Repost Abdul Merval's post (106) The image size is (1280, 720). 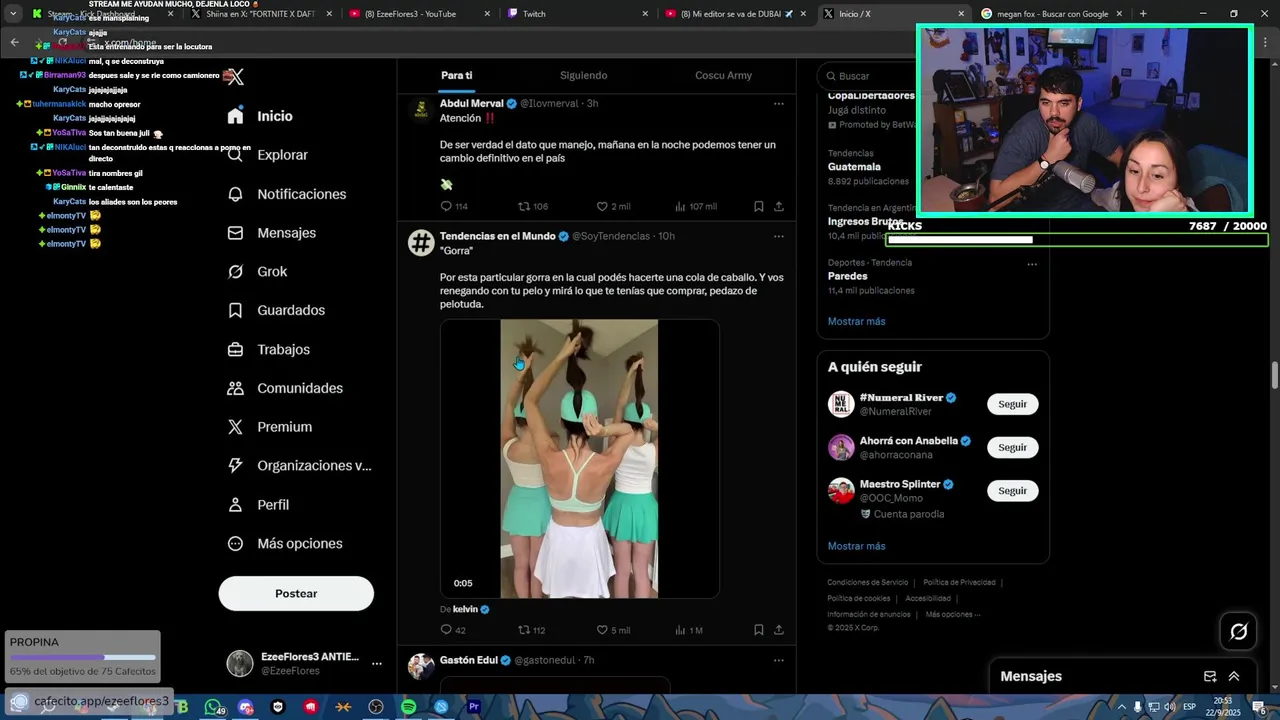(x=532, y=206)
